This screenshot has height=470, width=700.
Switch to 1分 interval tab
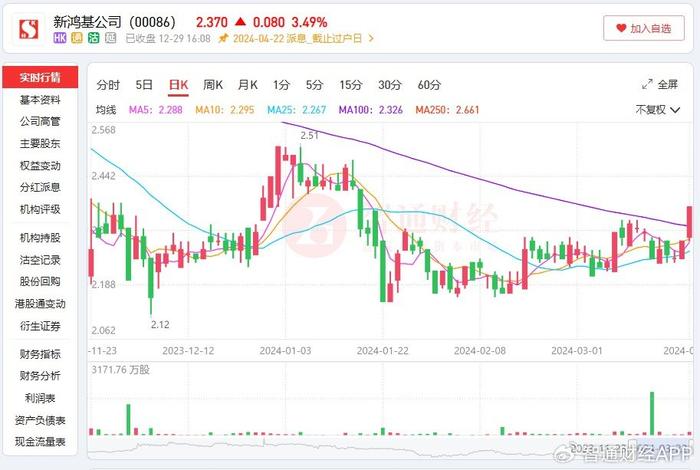[282, 85]
